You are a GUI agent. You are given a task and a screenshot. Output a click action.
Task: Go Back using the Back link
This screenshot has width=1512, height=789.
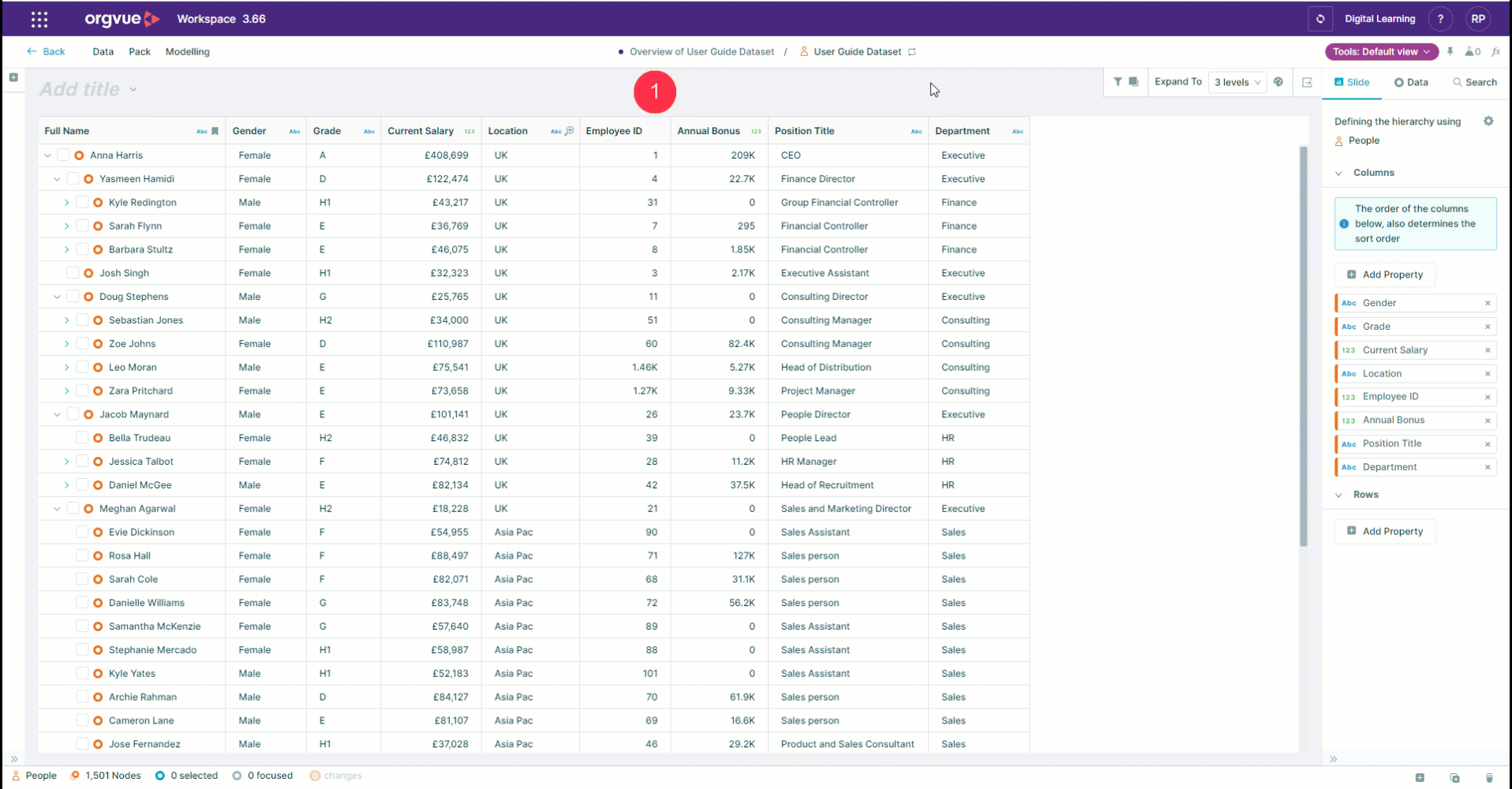coord(46,51)
